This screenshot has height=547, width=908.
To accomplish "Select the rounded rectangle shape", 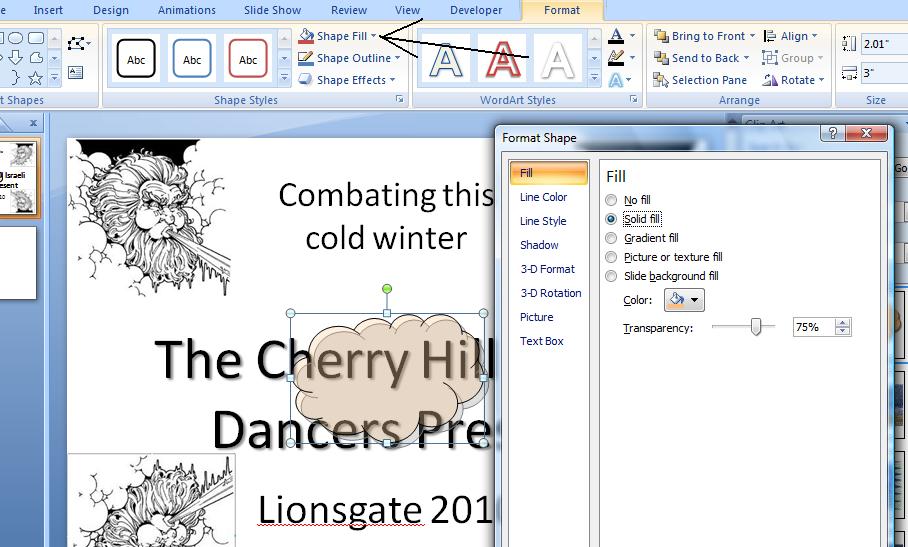I will (x=36, y=38).
